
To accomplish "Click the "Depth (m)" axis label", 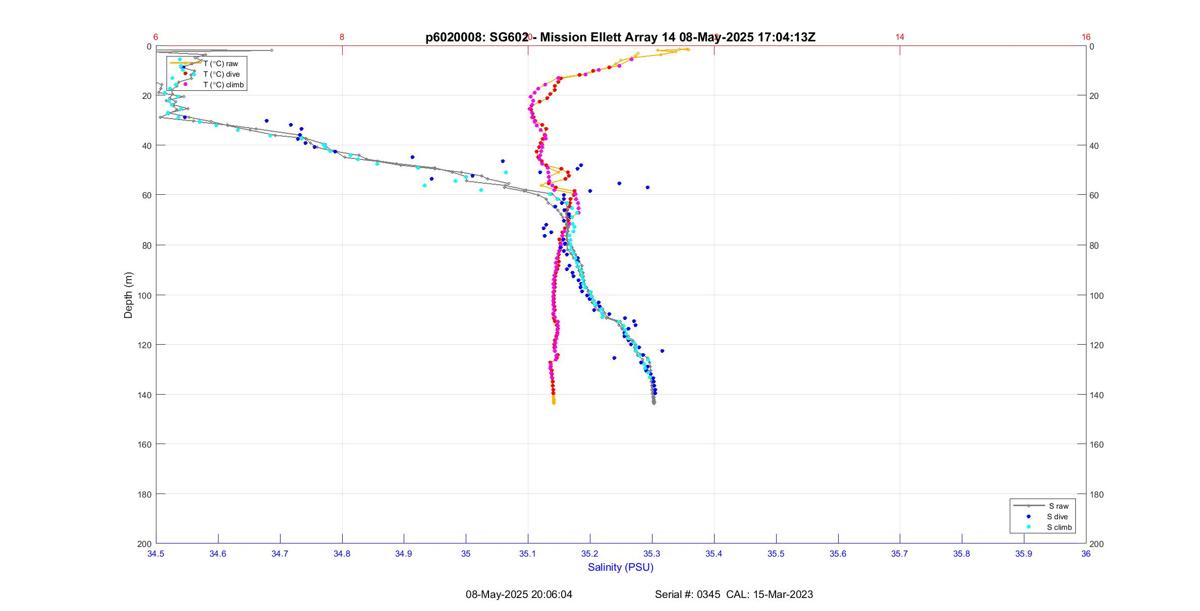I will click(x=128, y=295).
